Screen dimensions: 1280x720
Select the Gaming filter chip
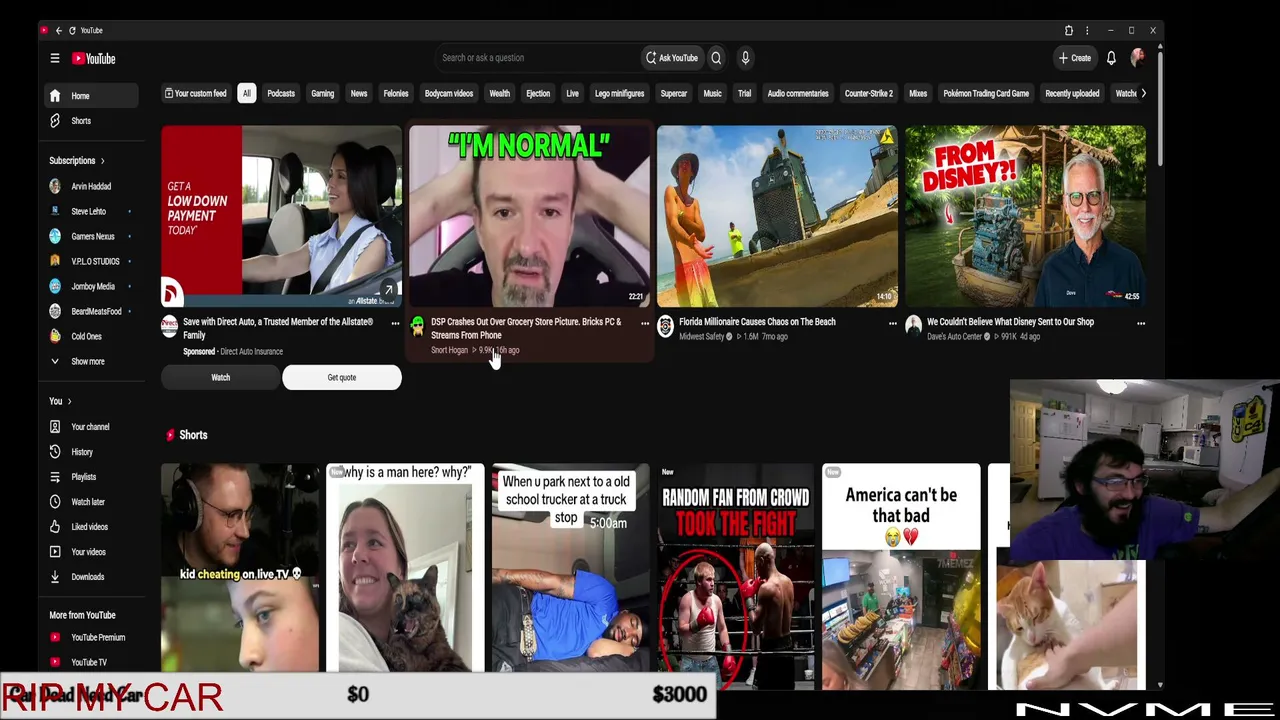(322, 93)
